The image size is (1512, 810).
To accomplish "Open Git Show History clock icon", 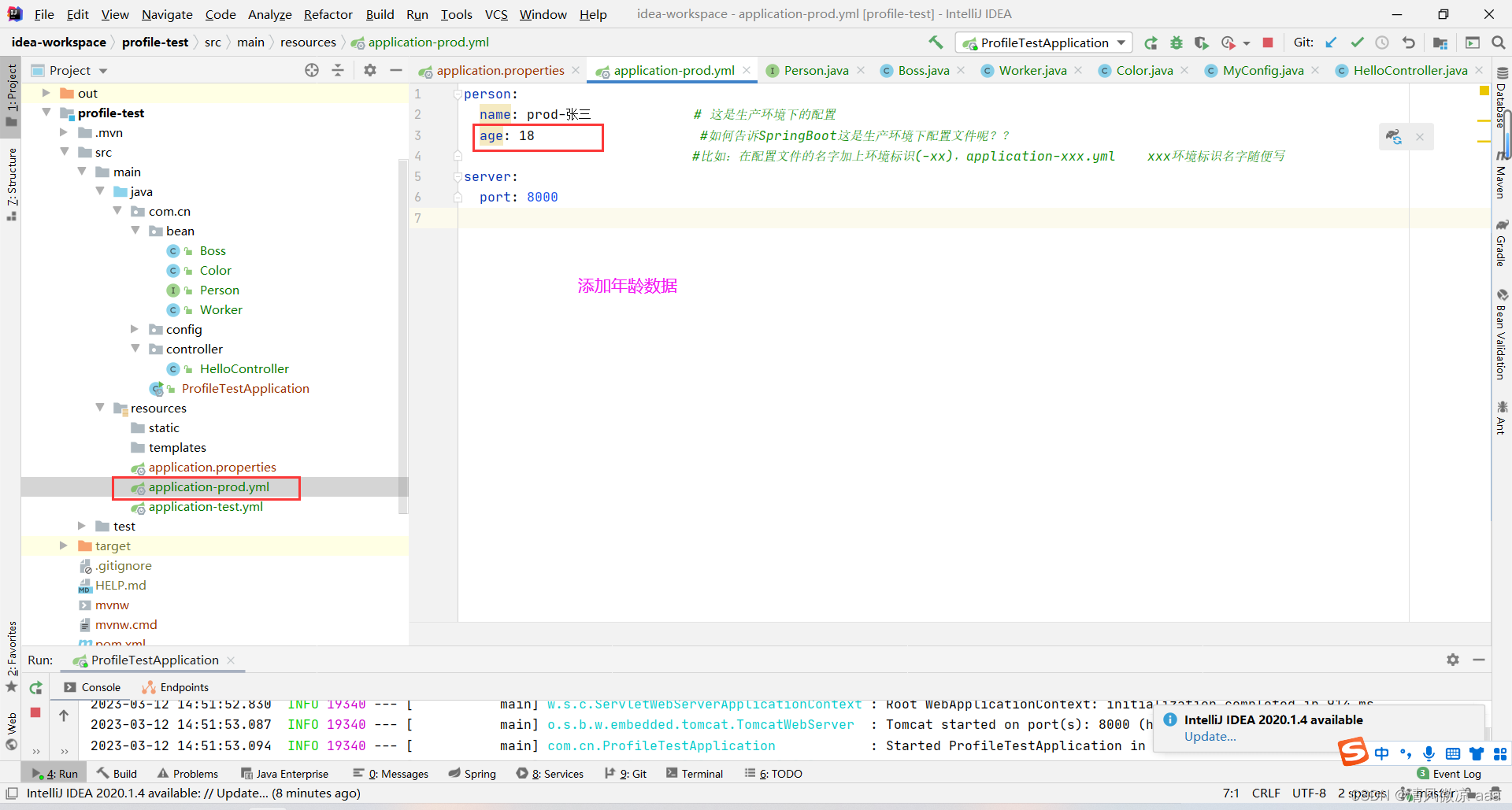I will tap(1382, 43).
